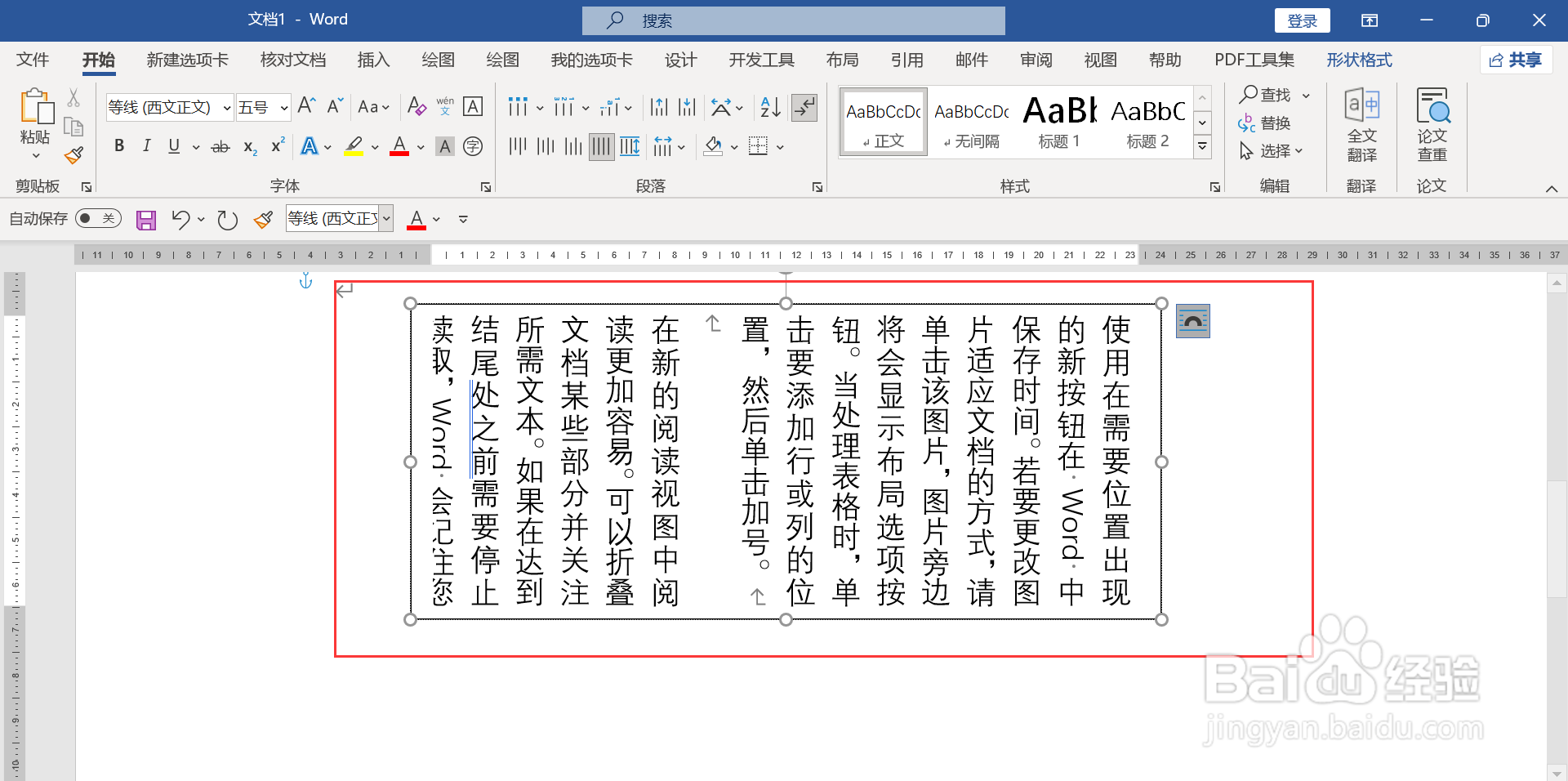Save document from quick access toolbar
This screenshot has height=781, width=1568.
146,219
